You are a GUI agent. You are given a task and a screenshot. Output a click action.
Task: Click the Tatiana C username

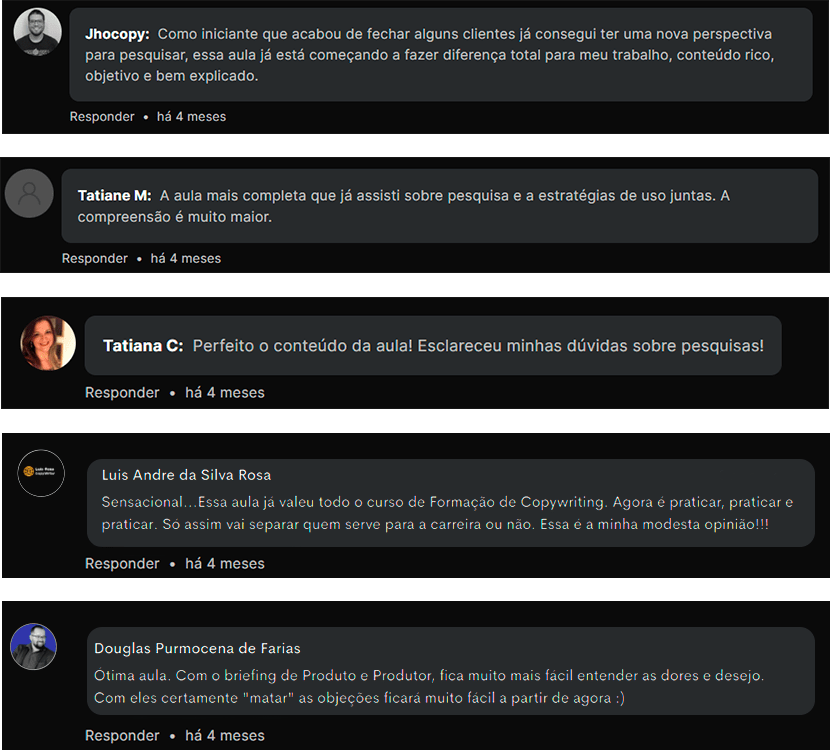pyautogui.click(x=143, y=346)
